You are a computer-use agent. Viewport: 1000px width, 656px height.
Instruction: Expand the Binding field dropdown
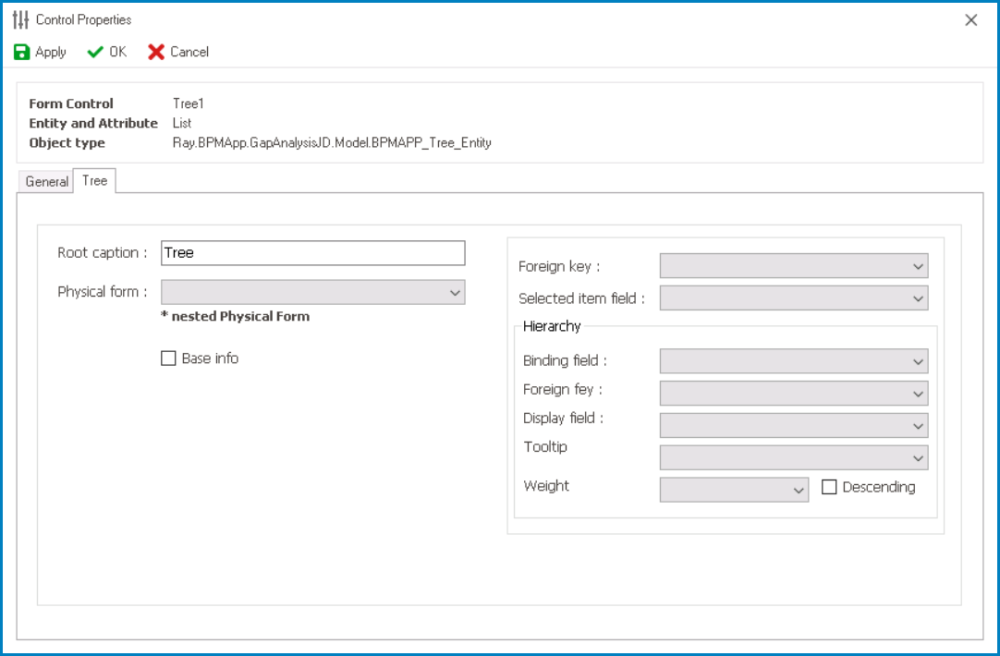793,361
